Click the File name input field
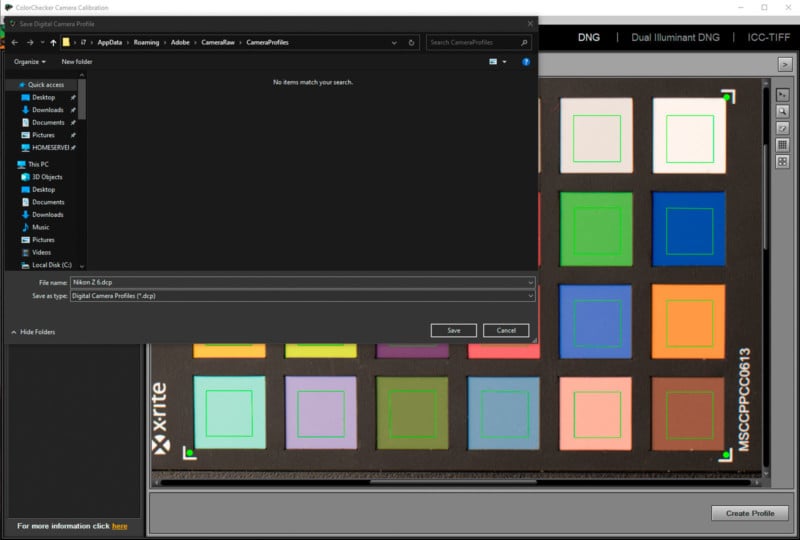 click(300, 283)
